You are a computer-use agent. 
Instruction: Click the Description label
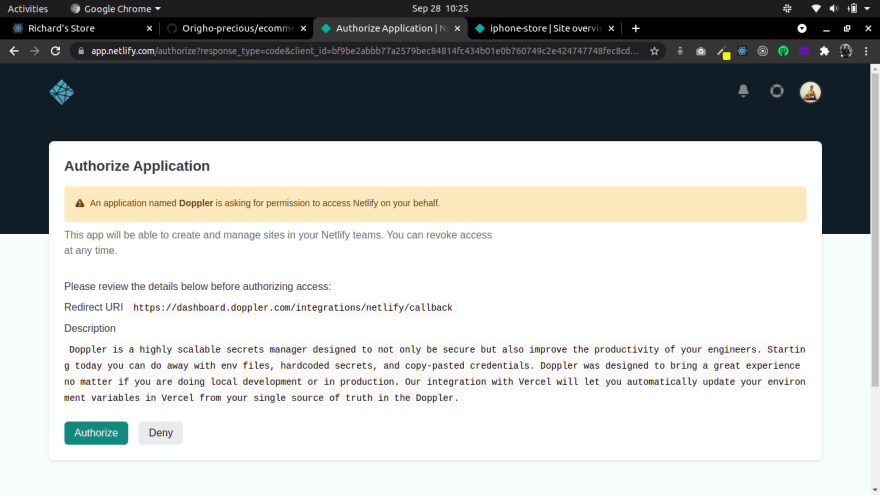(x=90, y=328)
